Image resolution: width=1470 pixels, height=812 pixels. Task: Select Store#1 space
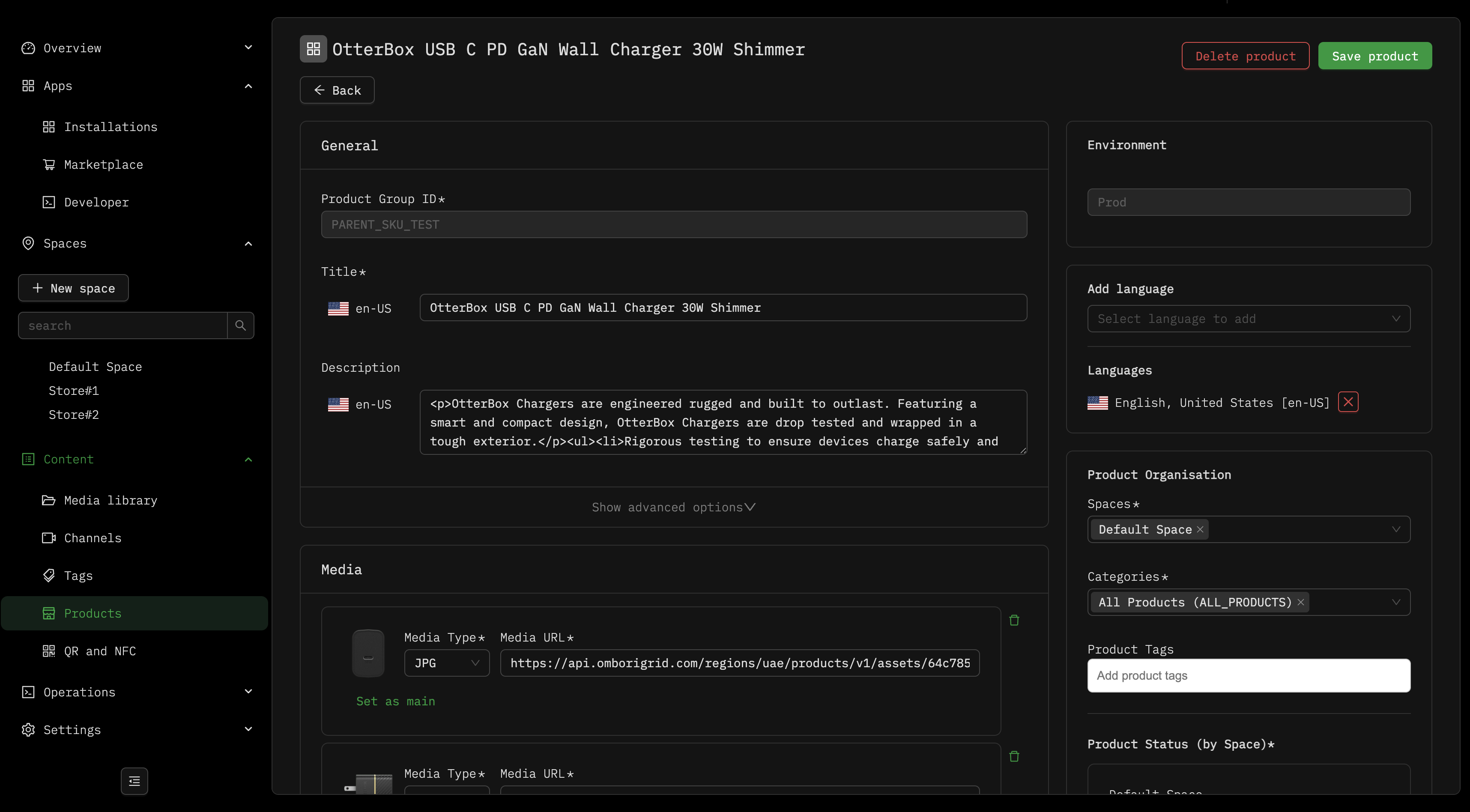[74, 390]
